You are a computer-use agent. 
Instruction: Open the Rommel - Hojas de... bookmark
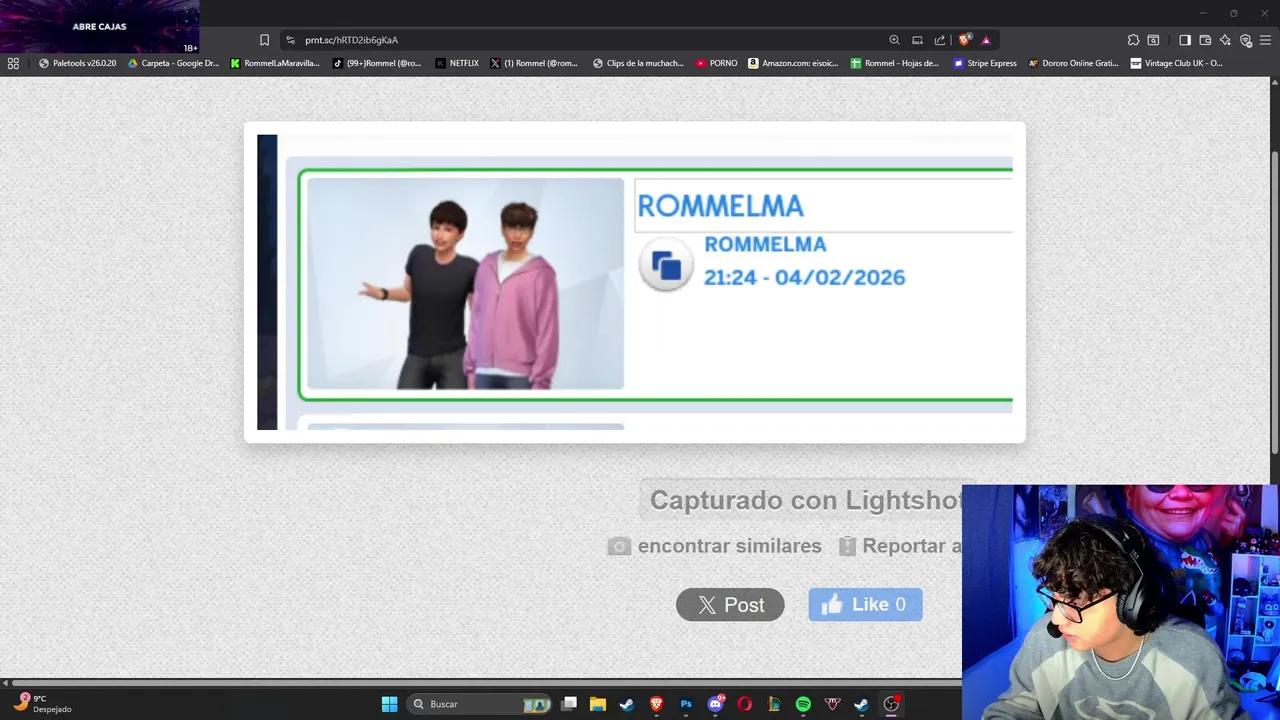point(895,63)
